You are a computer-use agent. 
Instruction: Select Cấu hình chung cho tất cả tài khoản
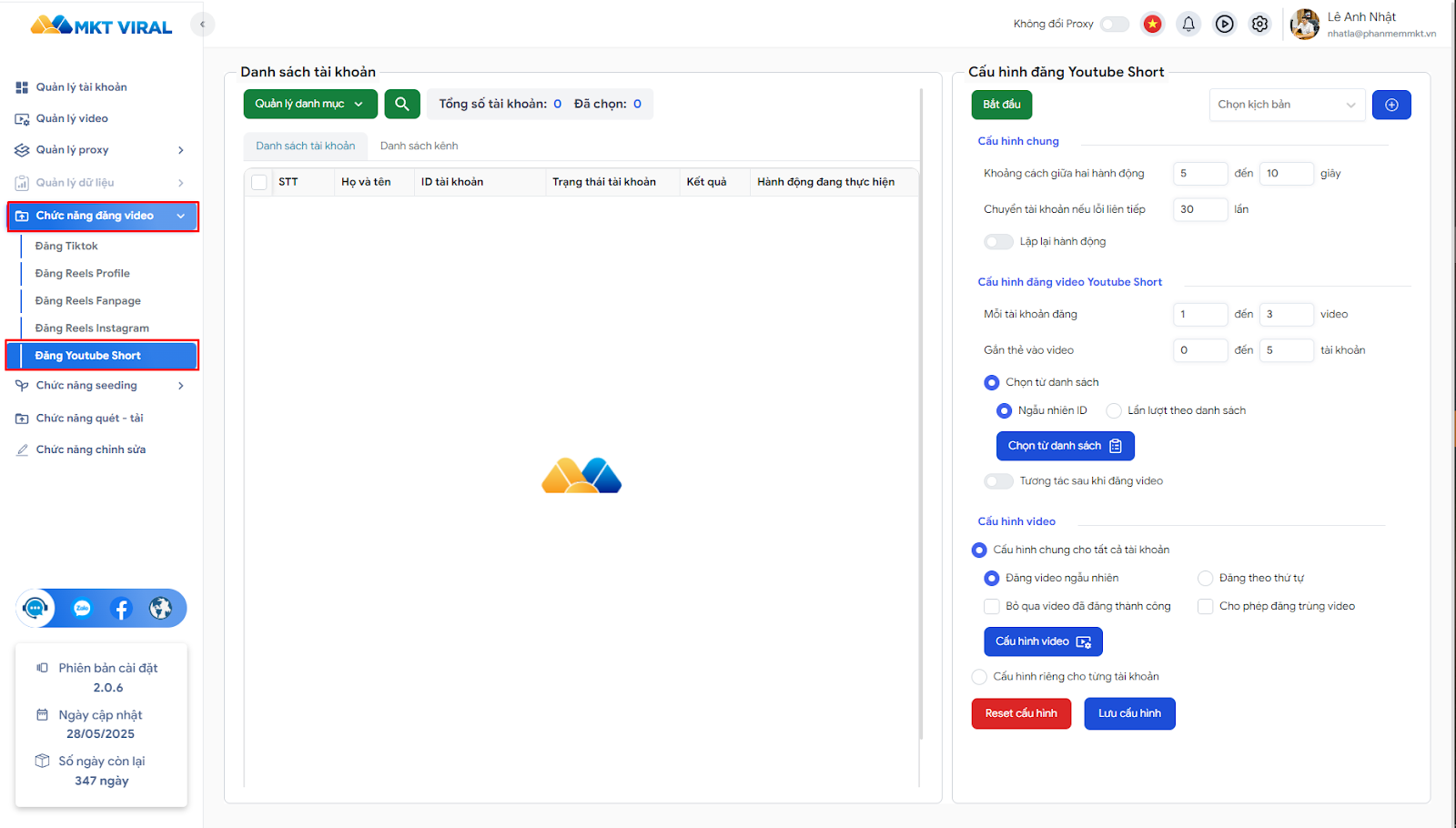(979, 550)
